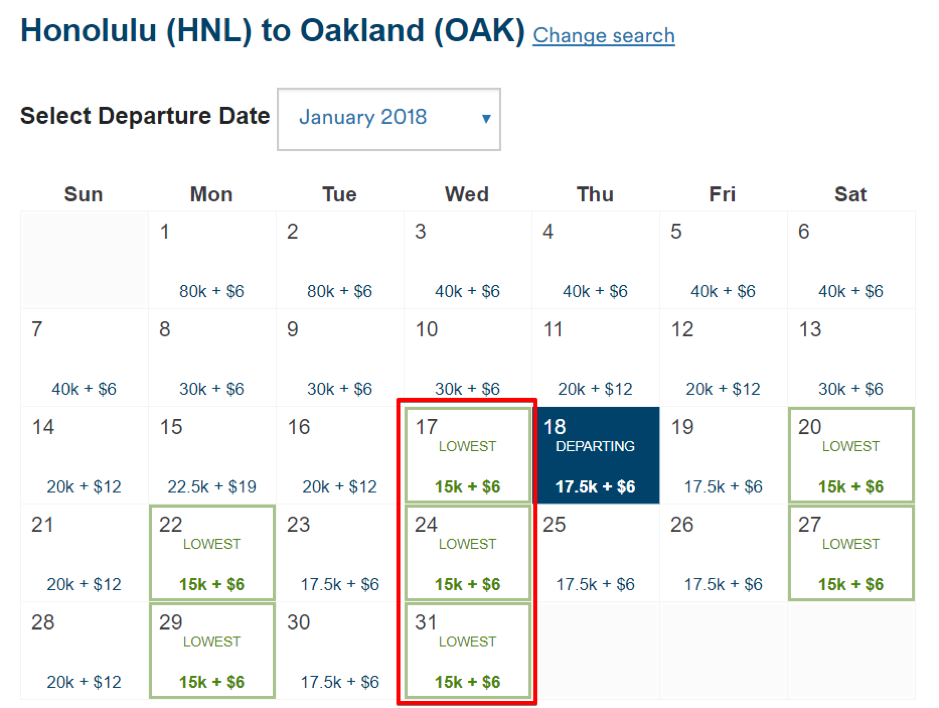Image resolution: width=939 pixels, height=708 pixels.
Task: Choose January 9 at 30k + $6
Action: 339,358
